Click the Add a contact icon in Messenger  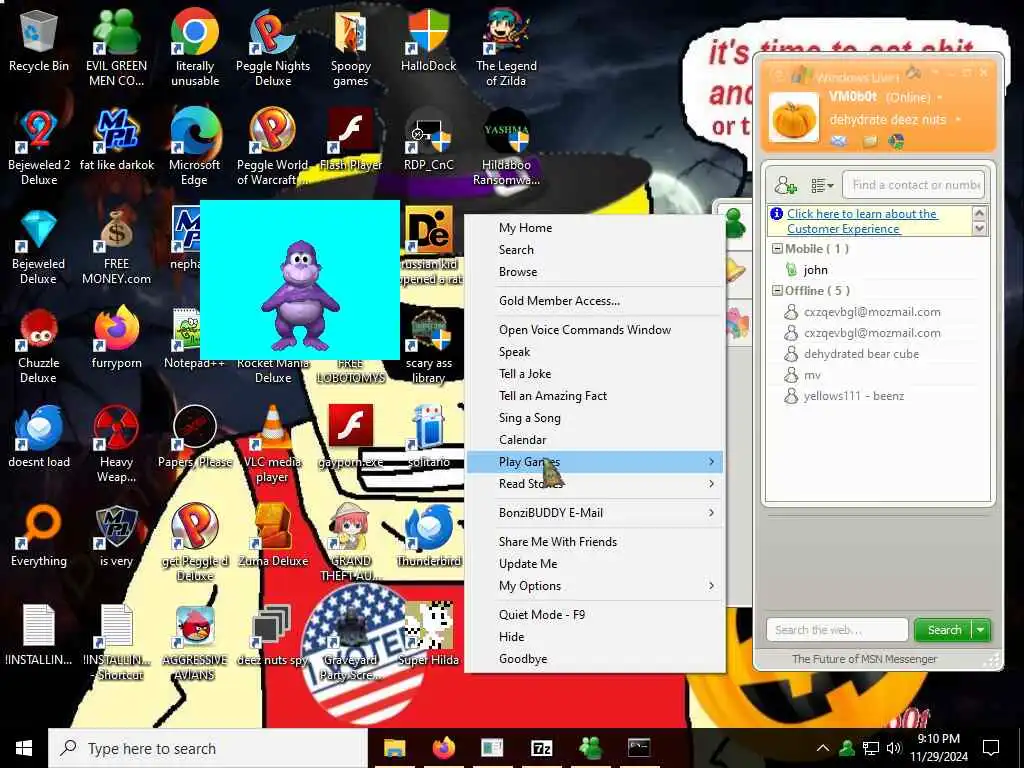pos(785,185)
